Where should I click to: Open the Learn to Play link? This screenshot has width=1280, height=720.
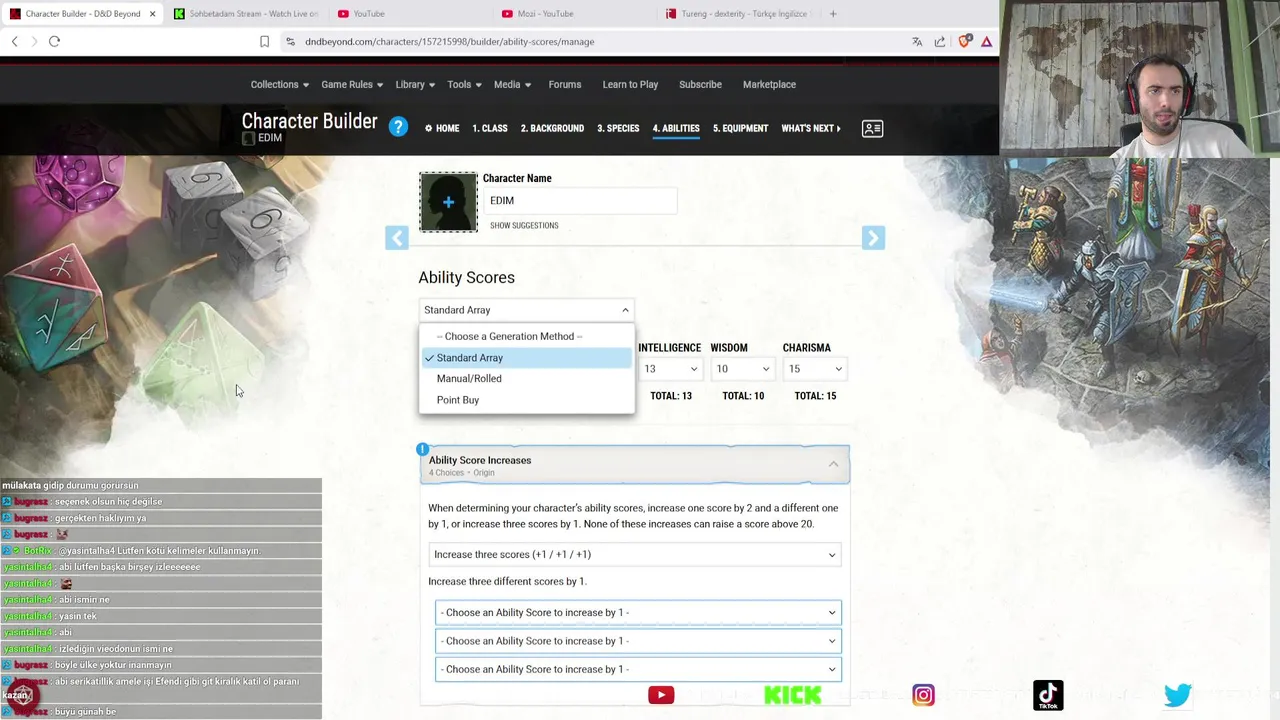click(630, 84)
